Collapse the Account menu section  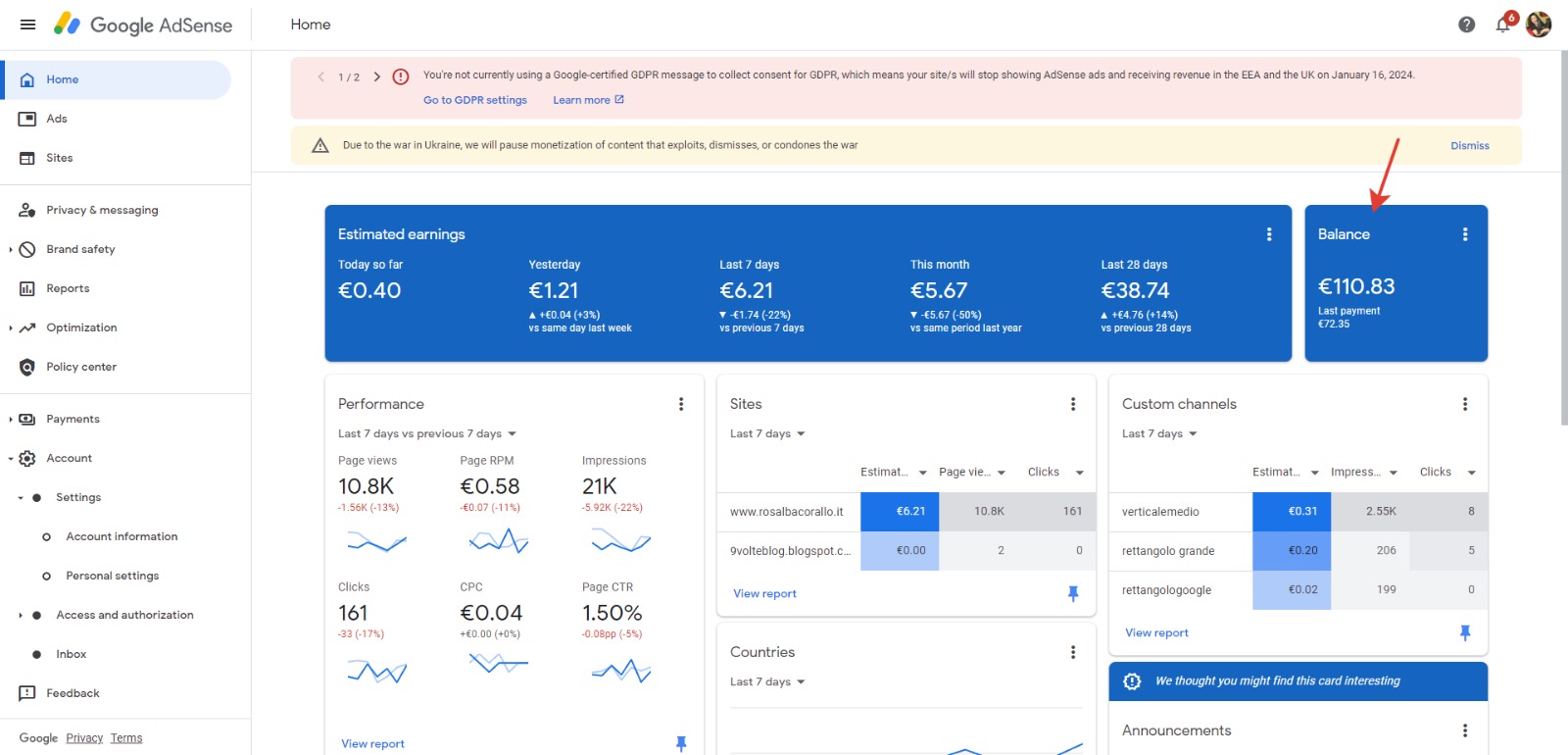(10, 458)
